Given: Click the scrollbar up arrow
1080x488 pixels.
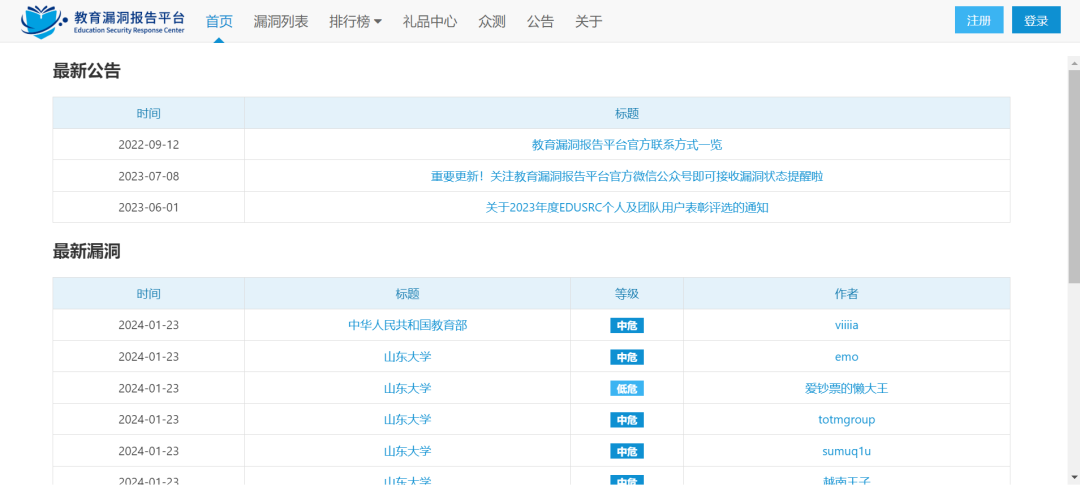Looking at the screenshot, I should click(1074, 62).
